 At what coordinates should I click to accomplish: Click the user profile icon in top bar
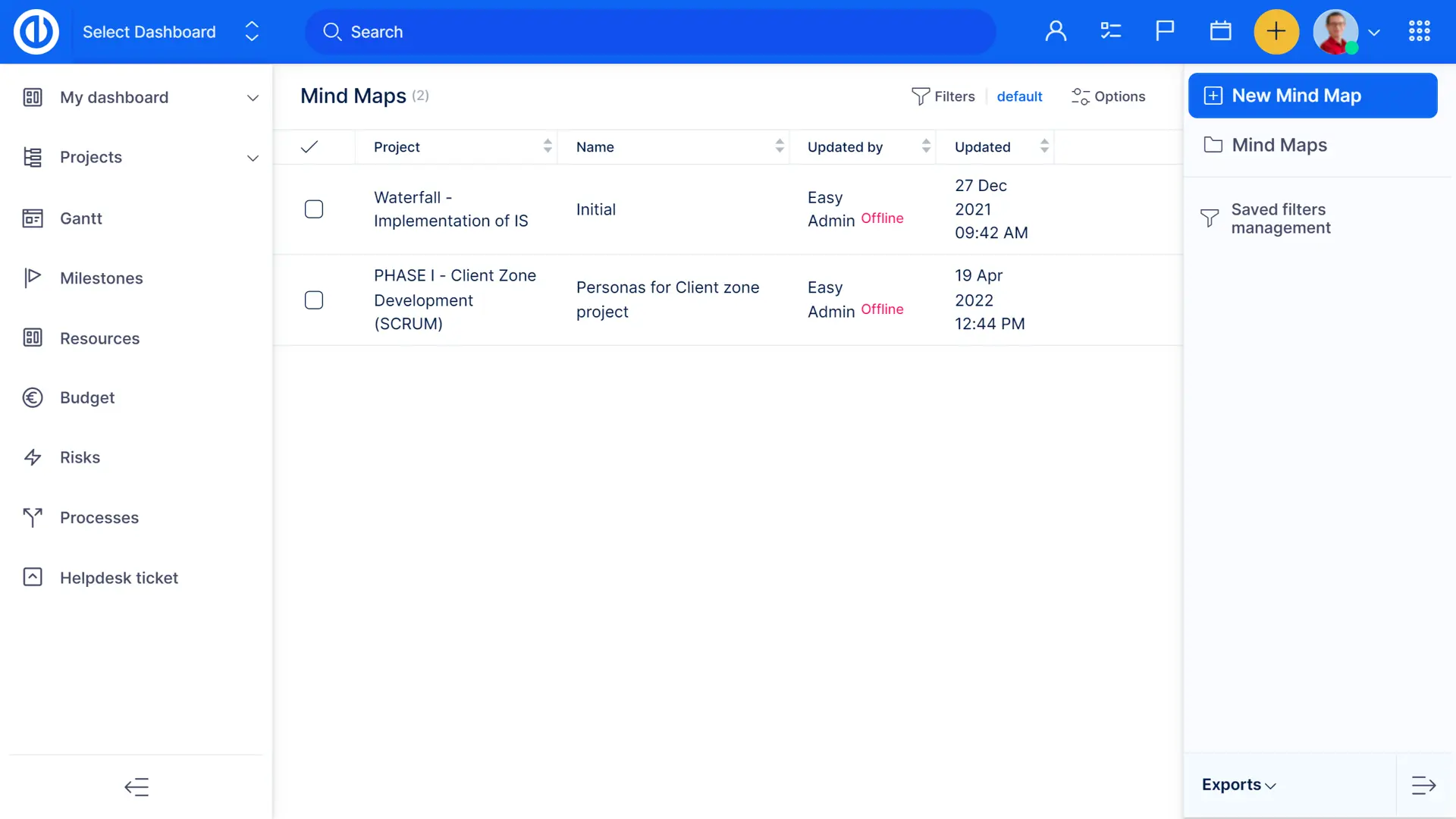[1056, 31]
